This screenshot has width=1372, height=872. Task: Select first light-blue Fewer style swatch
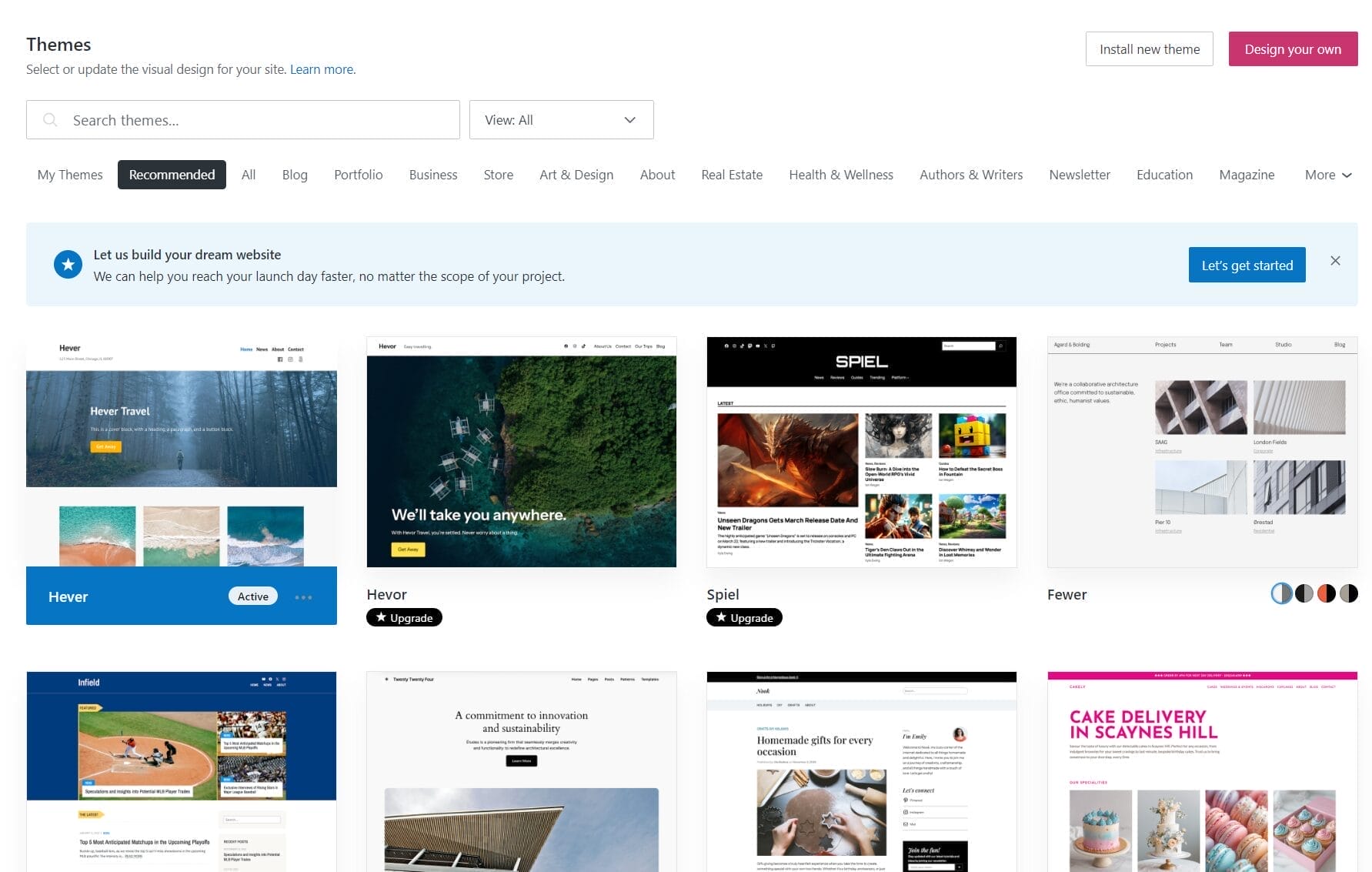(1281, 593)
